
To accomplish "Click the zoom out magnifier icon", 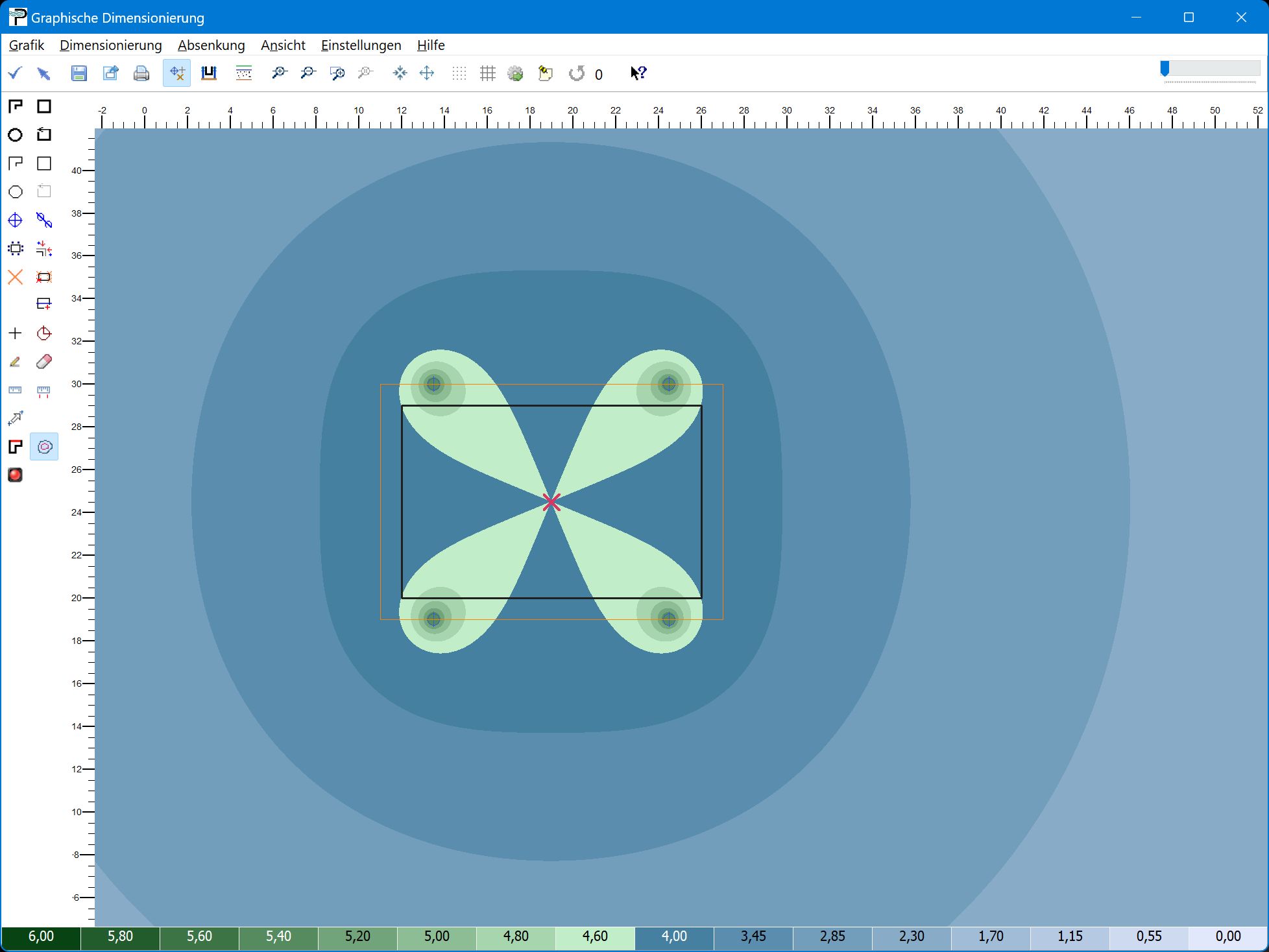I will [x=308, y=73].
